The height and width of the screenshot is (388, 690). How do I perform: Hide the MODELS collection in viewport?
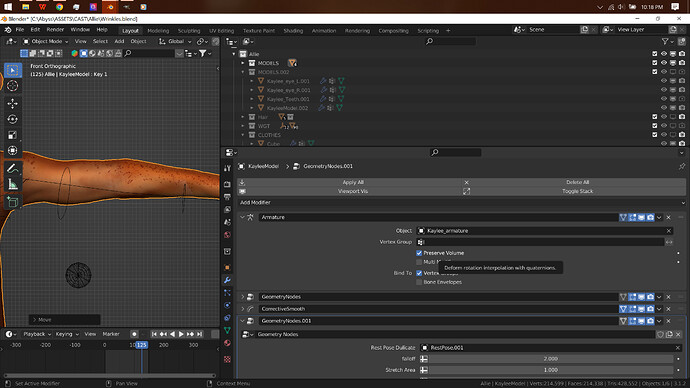pos(664,63)
